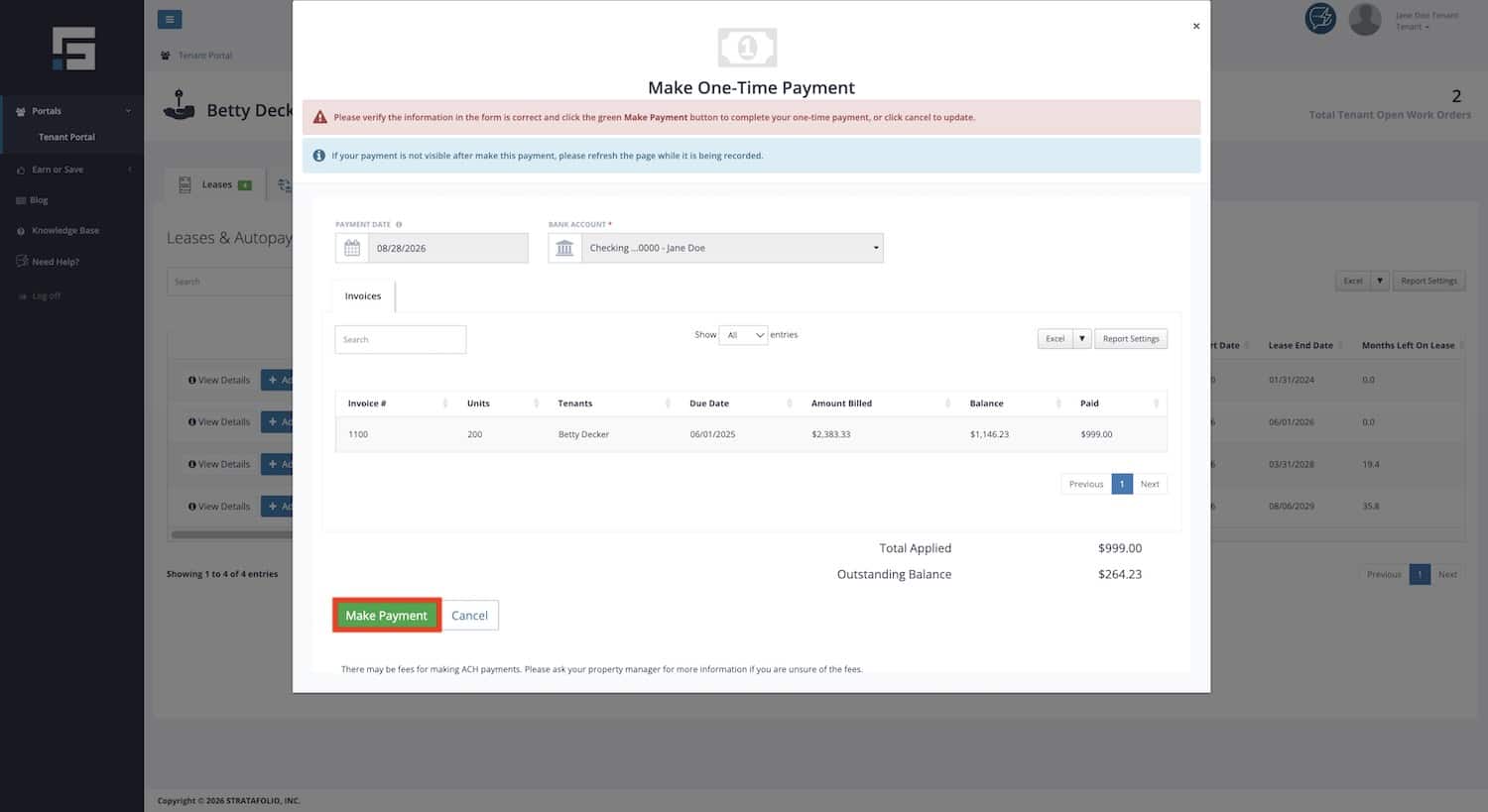Open the Knowledge Base sidebar item
Image resolution: width=1488 pixels, height=812 pixels.
(65, 230)
